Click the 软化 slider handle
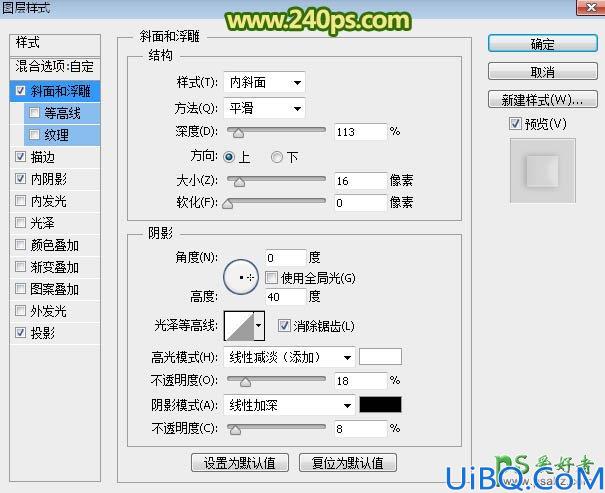The height and width of the screenshot is (493, 605). coord(228,204)
